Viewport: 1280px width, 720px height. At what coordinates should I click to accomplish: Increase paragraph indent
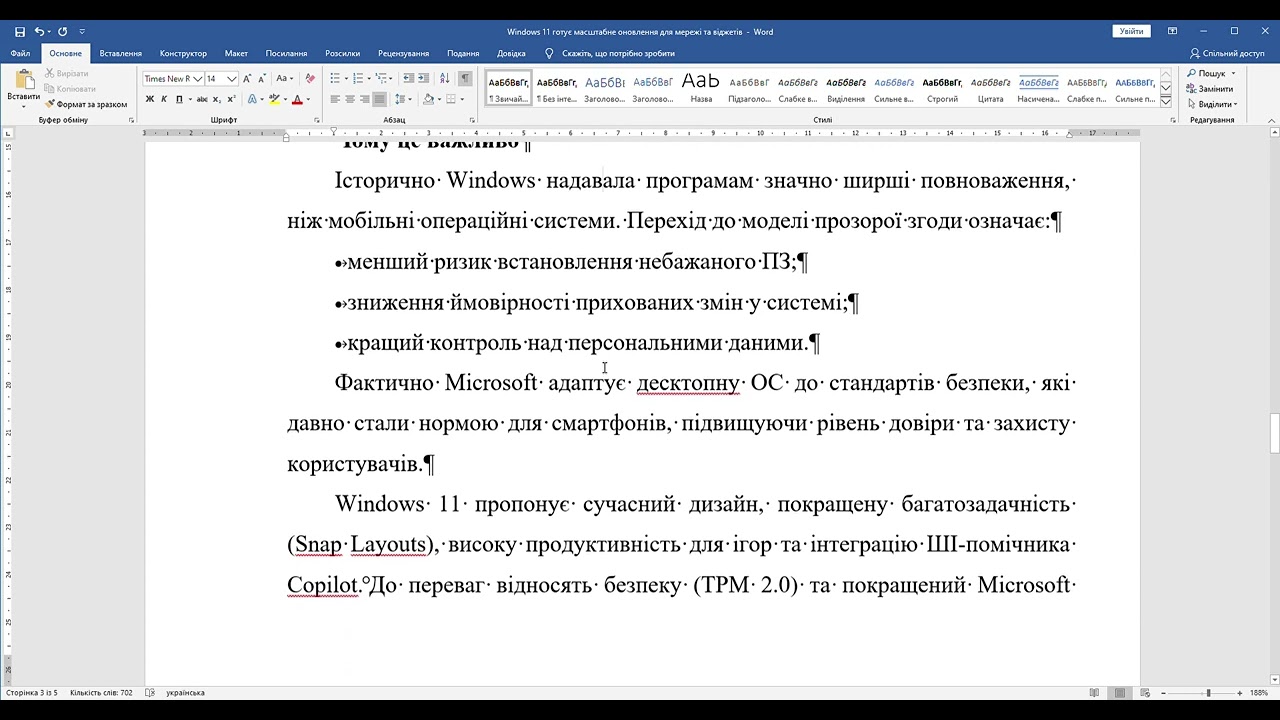424,78
